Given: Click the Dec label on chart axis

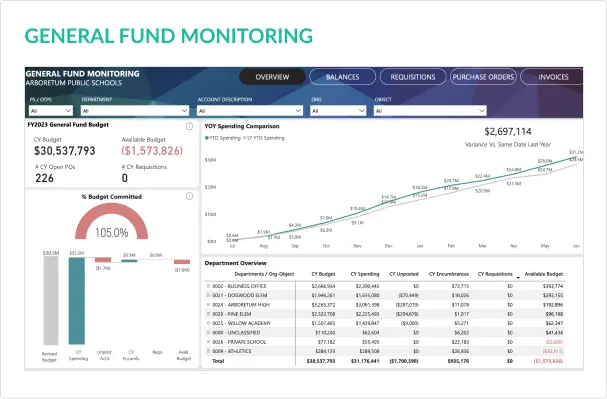Looking at the screenshot, I should point(389,246).
